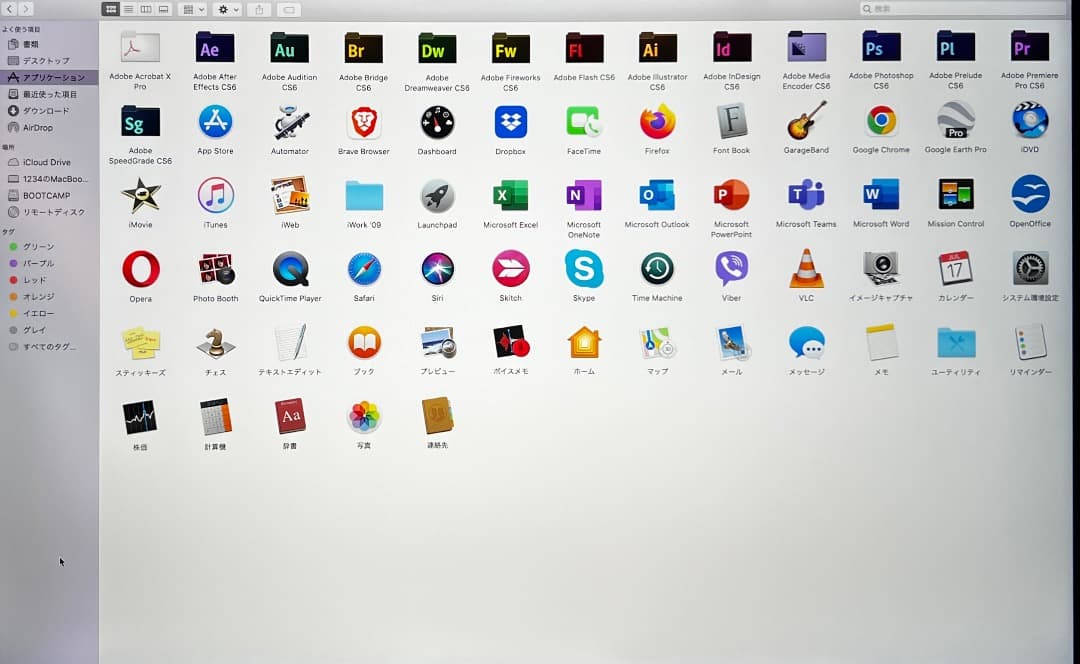Launch the VLC media player
Screen dimensions: 1080x664
(807, 270)
